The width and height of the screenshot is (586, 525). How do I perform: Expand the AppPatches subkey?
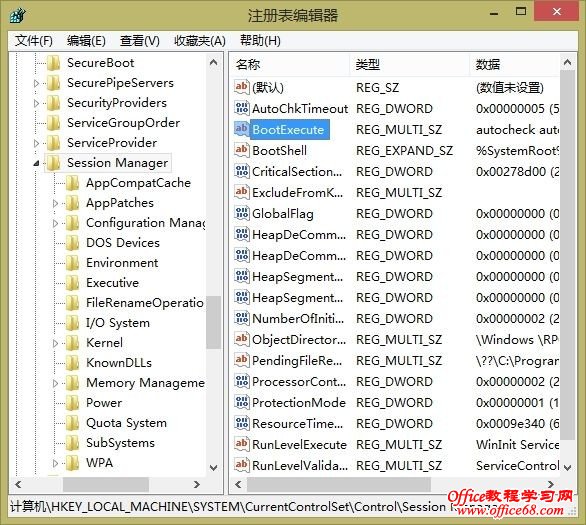(x=55, y=203)
